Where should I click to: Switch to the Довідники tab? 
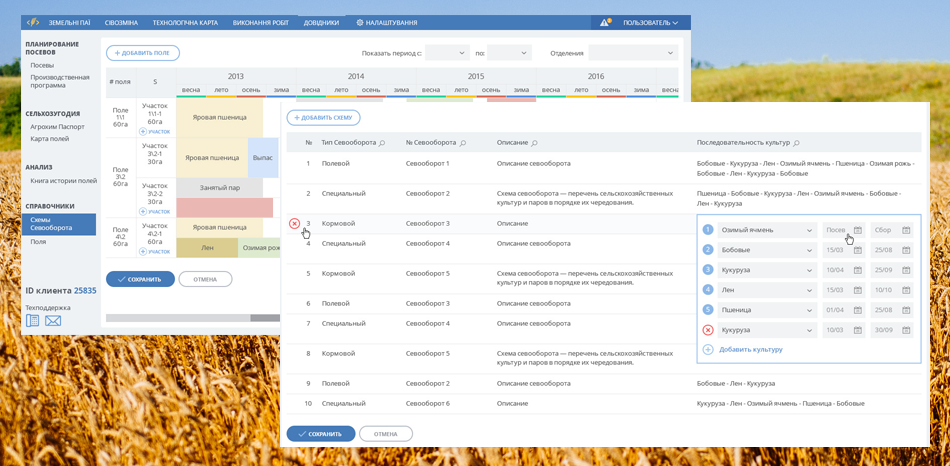(322, 23)
